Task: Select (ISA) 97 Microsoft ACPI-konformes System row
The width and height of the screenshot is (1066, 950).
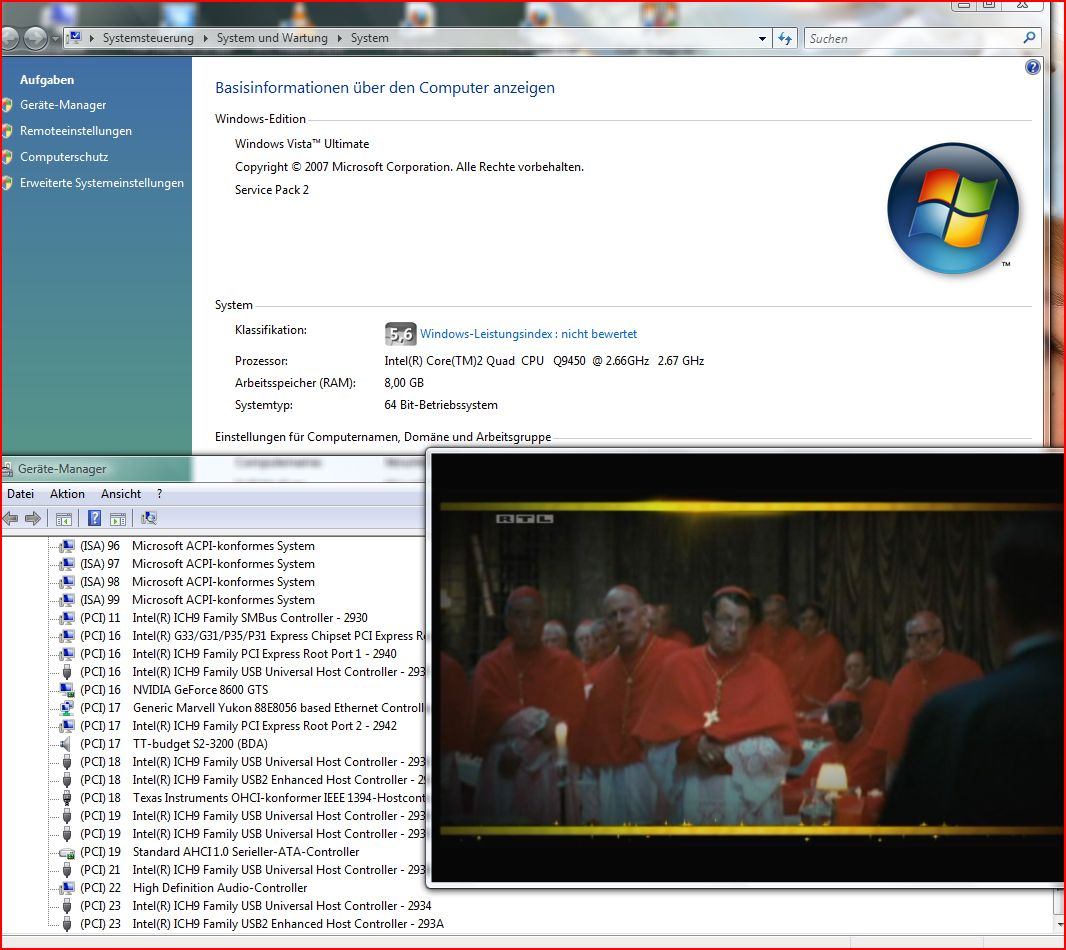Action: pos(197,564)
